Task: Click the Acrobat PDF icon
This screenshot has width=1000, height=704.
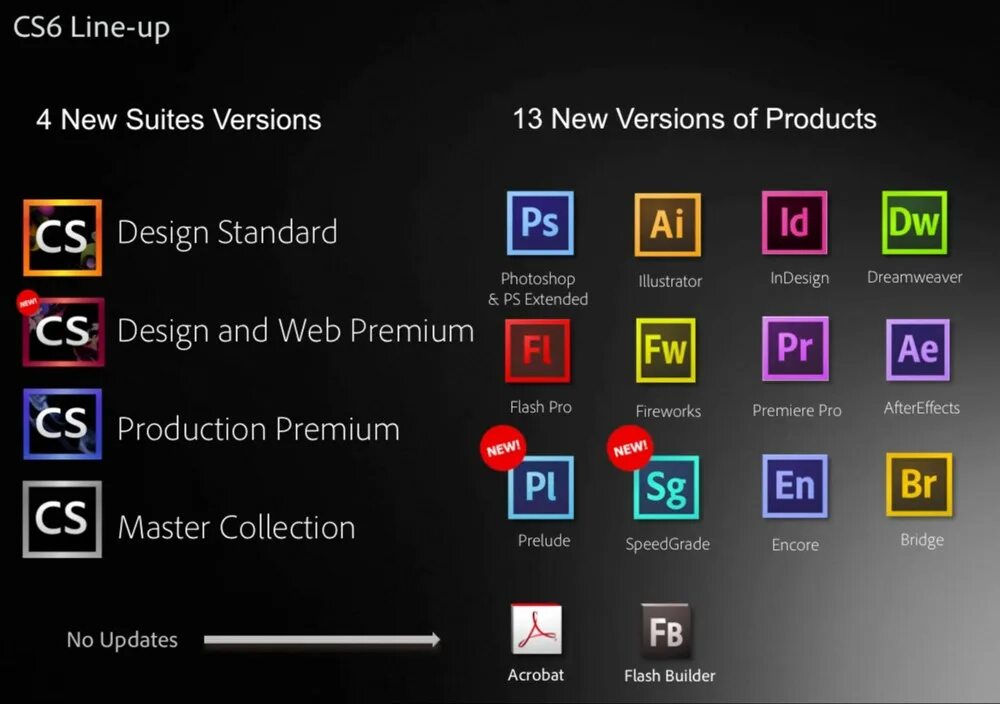Action: point(536,629)
